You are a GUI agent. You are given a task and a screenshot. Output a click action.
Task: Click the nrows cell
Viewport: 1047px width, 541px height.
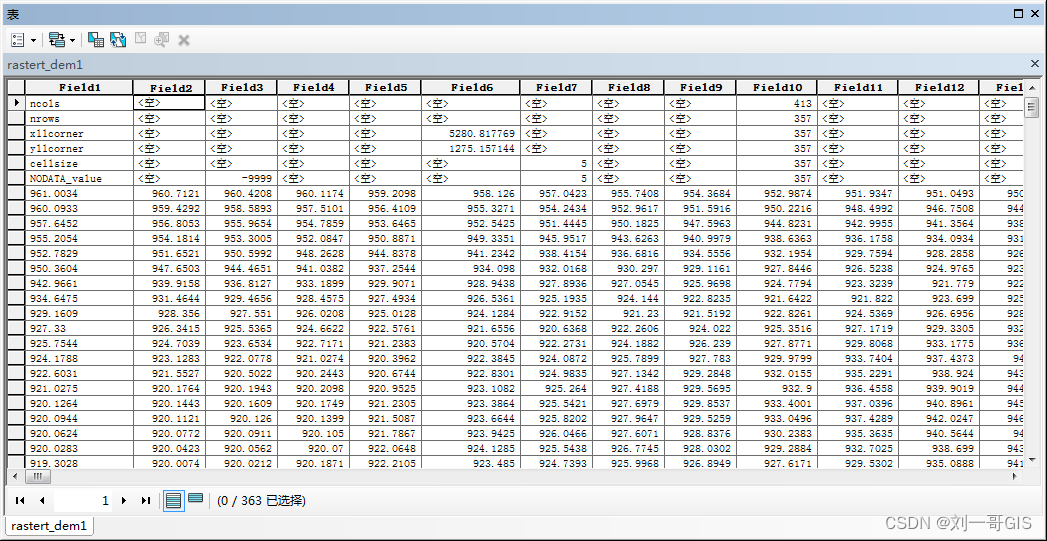click(79, 119)
